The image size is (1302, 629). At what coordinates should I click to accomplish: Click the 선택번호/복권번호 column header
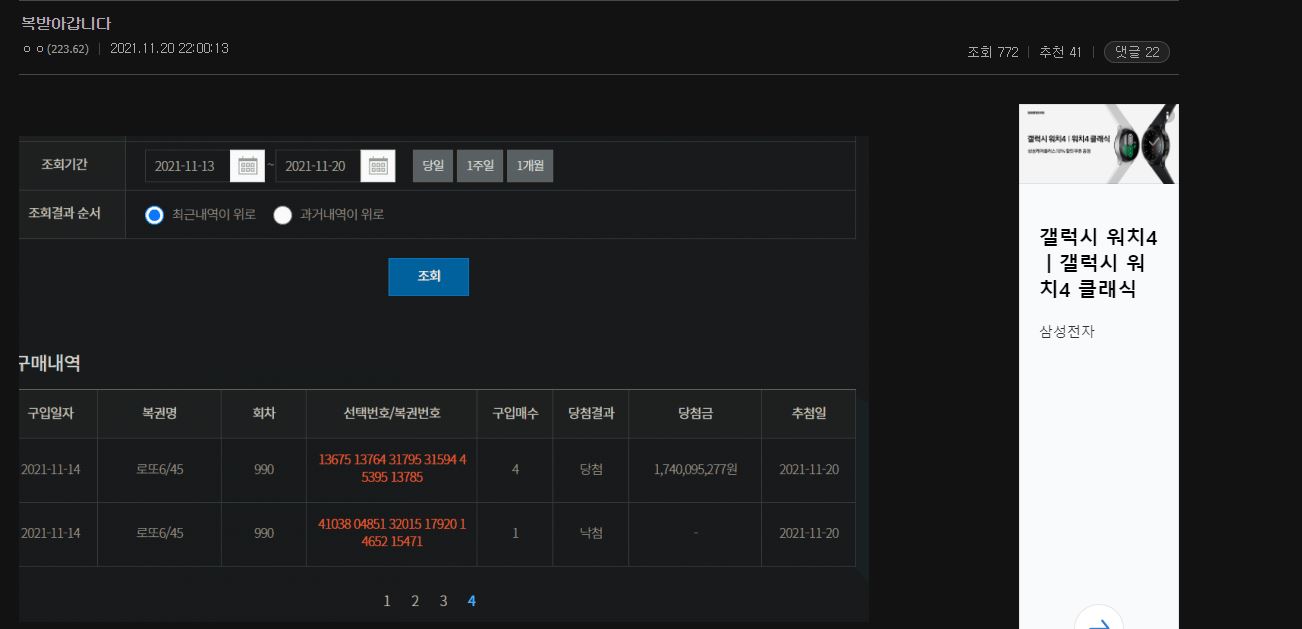click(392, 413)
